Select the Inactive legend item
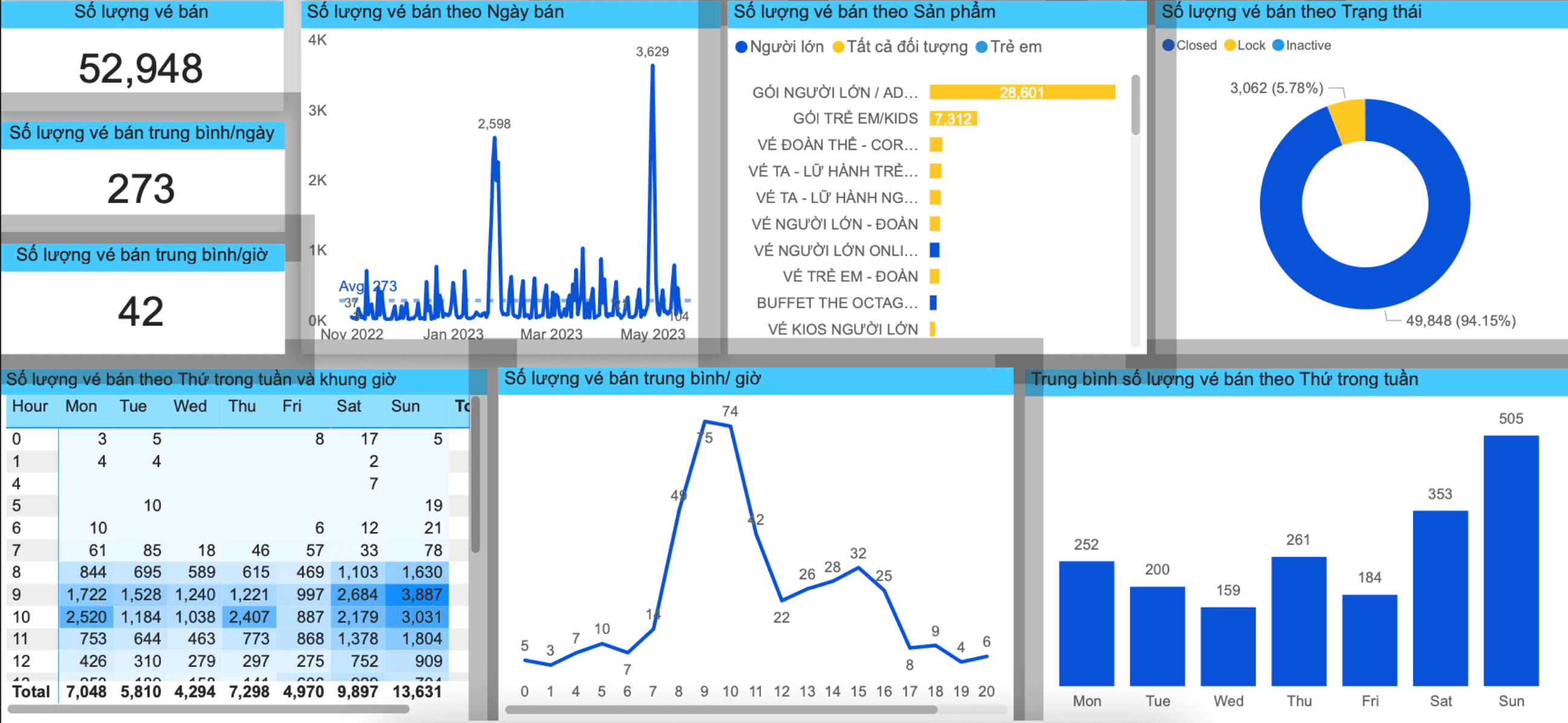This screenshot has height=723, width=1568. tap(1301, 45)
